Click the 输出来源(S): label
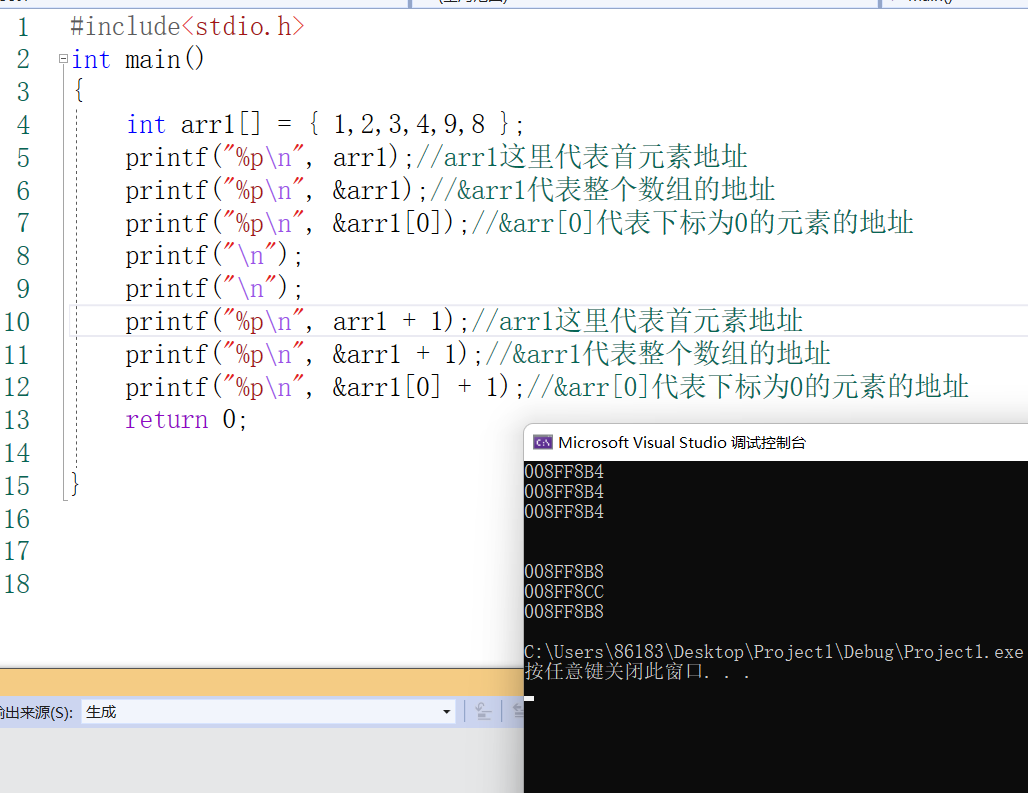 pos(36,712)
